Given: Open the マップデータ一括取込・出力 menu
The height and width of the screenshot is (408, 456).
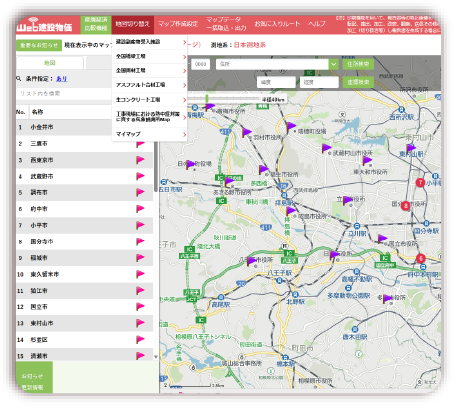Looking at the screenshot, I should coord(226,24).
